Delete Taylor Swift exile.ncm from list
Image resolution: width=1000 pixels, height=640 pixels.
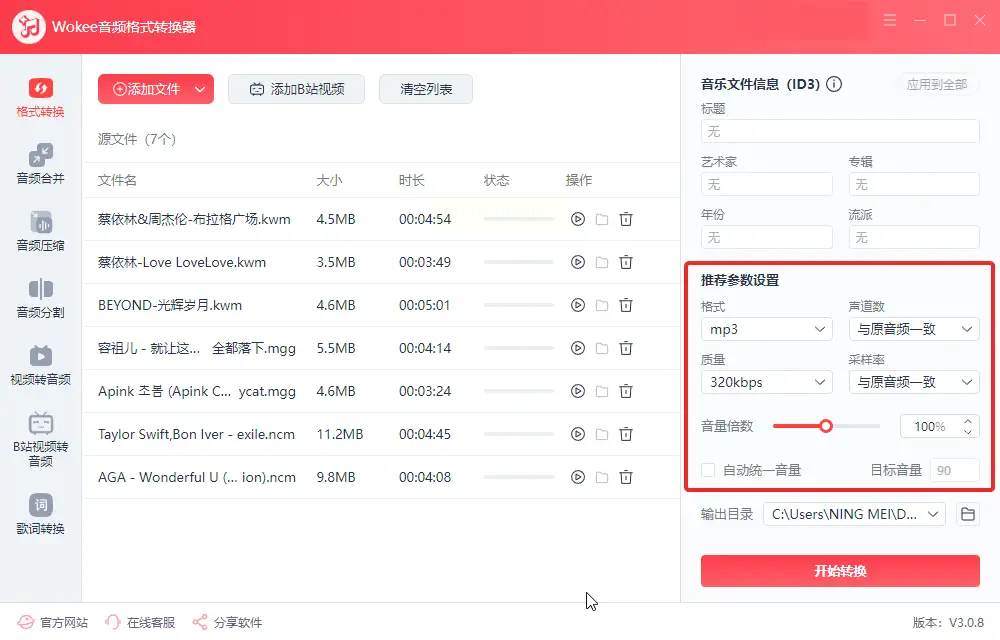coord(626,434)
